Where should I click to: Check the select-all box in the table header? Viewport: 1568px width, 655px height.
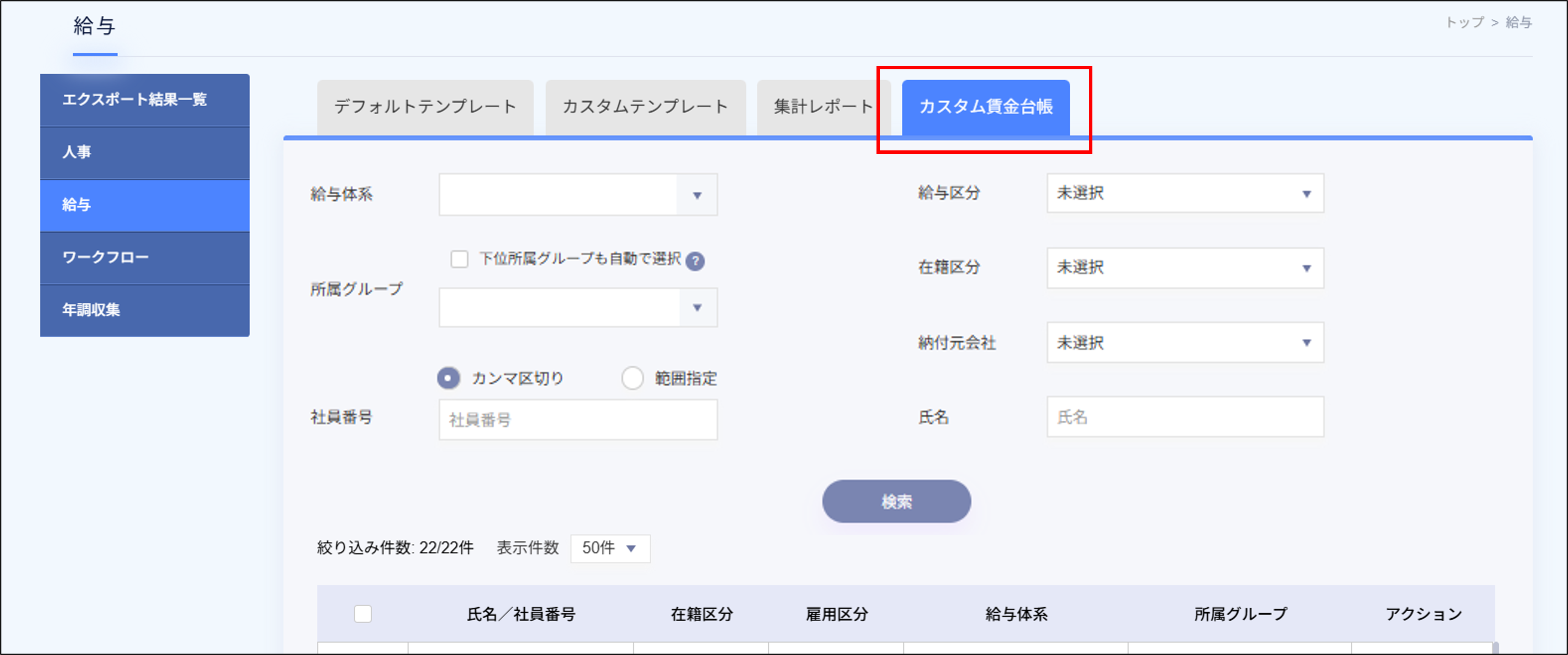364,615
